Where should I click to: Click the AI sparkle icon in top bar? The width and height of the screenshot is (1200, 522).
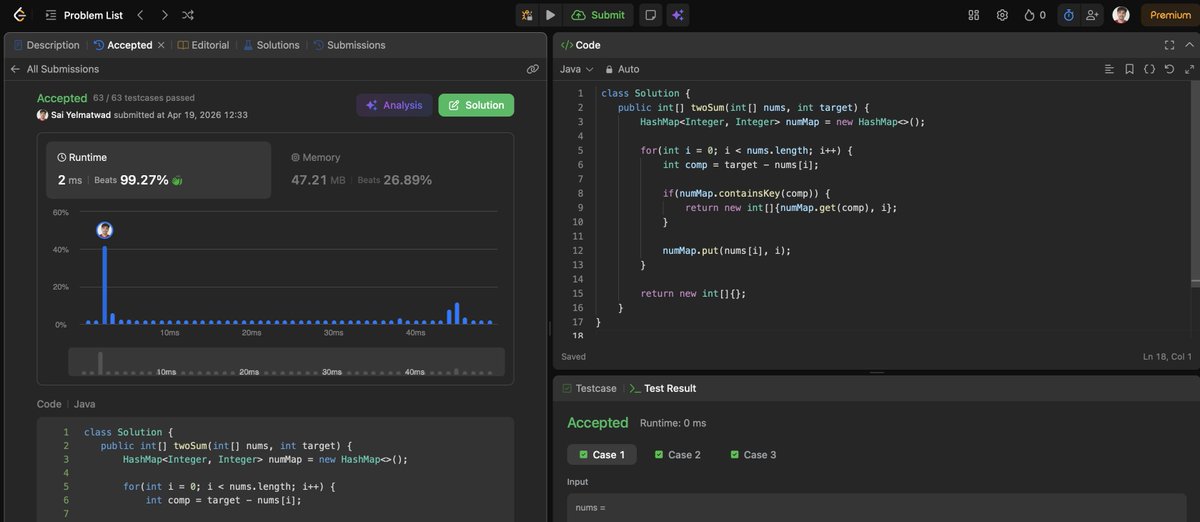click(678, 15)
